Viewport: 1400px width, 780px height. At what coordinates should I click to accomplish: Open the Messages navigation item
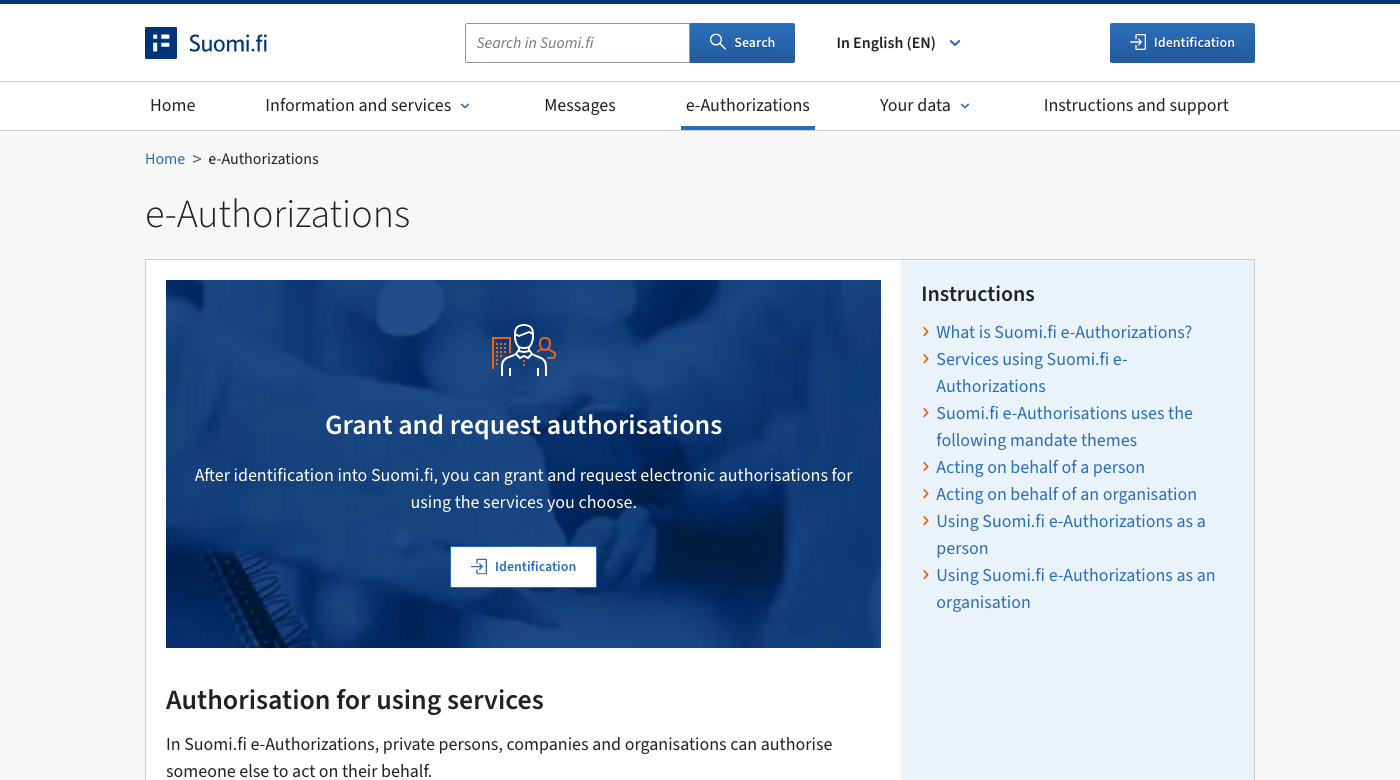tap(580, 105)
